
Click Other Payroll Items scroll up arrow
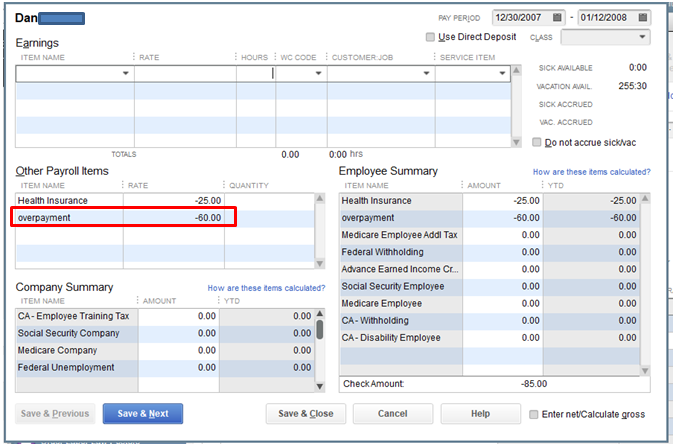pos(320,198)
